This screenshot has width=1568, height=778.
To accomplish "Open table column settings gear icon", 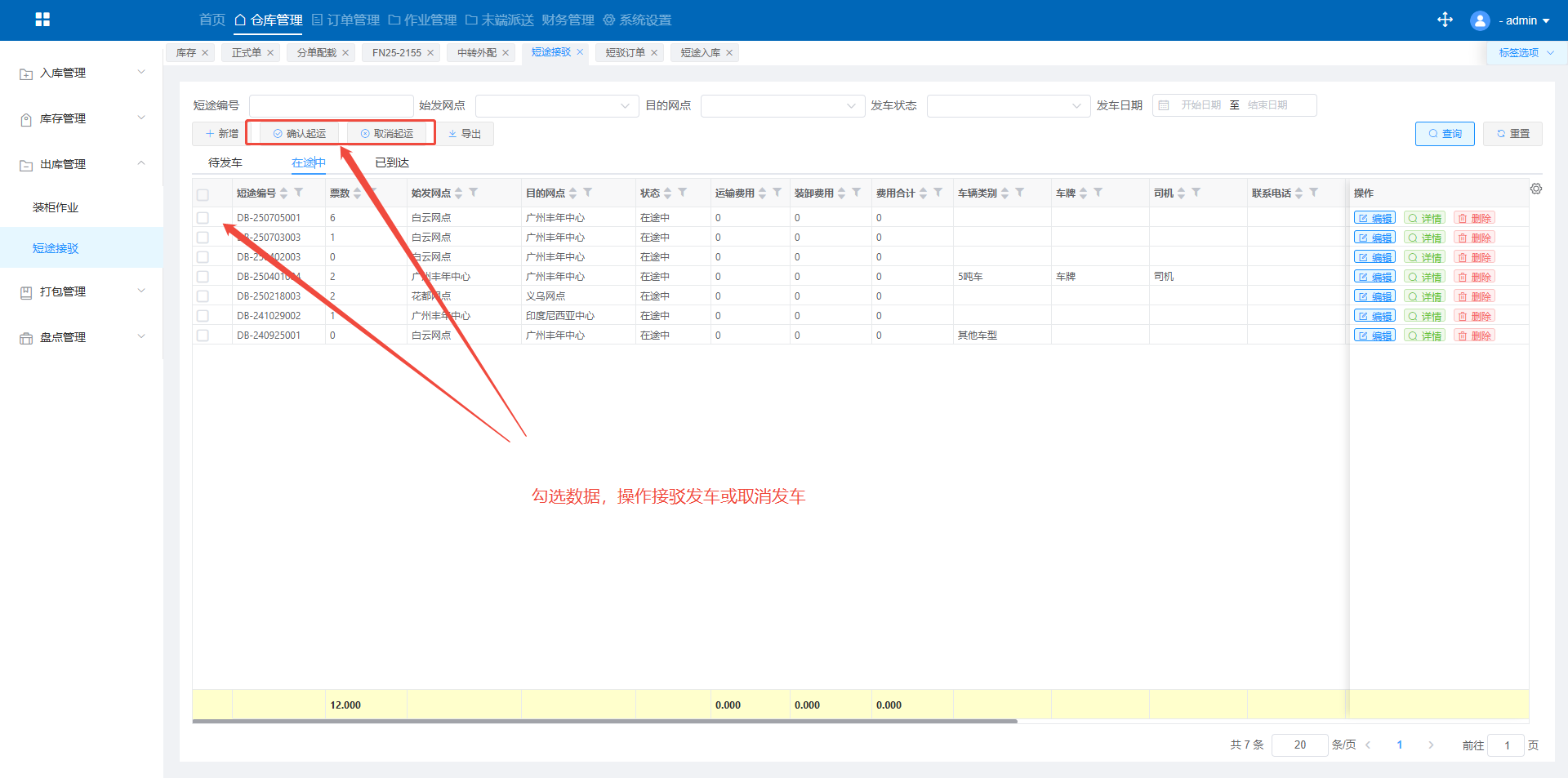I will pyautogui.click(x=1536, y=189).
